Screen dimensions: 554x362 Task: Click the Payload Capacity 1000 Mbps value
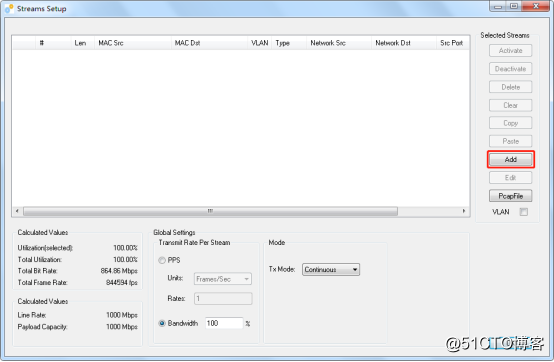122,327
